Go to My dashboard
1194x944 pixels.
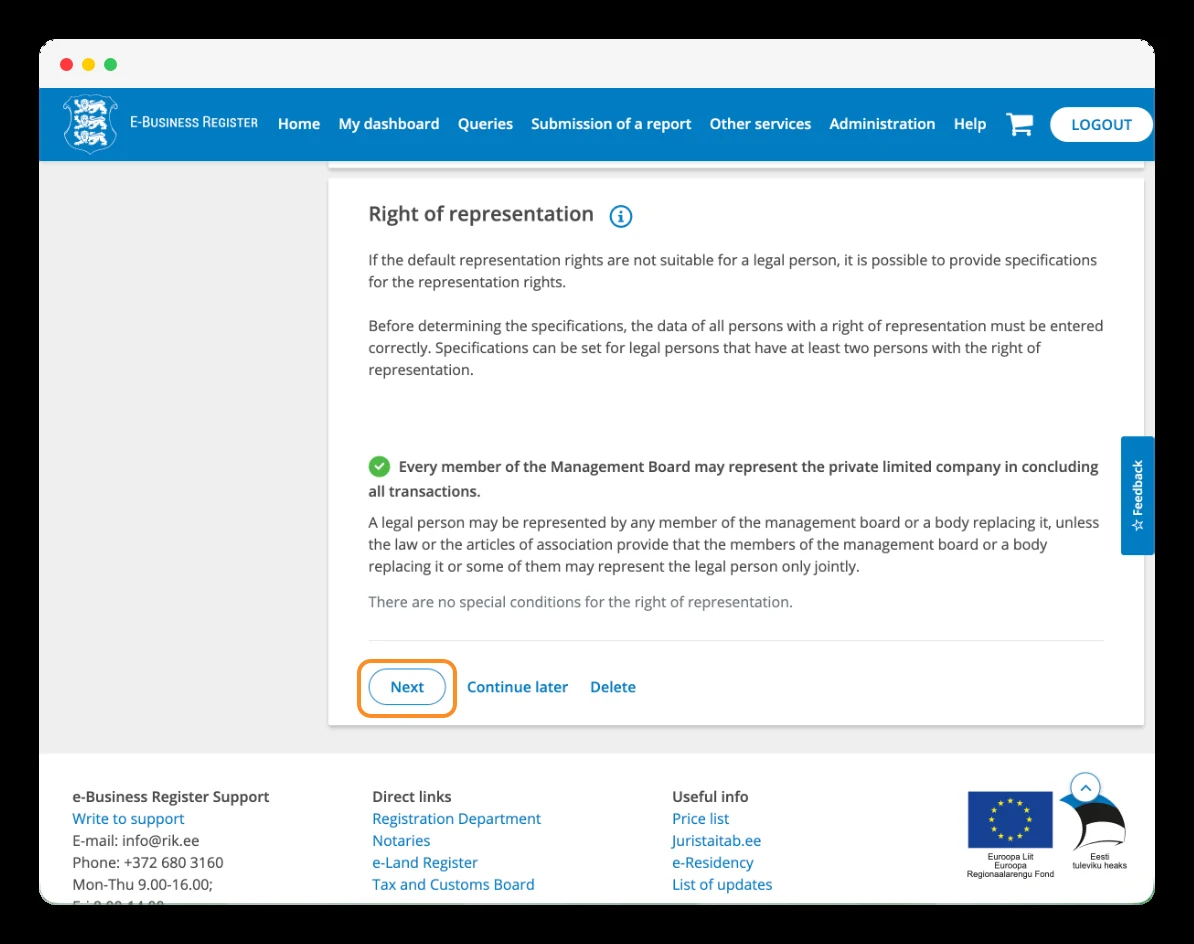tap(389, 124)
